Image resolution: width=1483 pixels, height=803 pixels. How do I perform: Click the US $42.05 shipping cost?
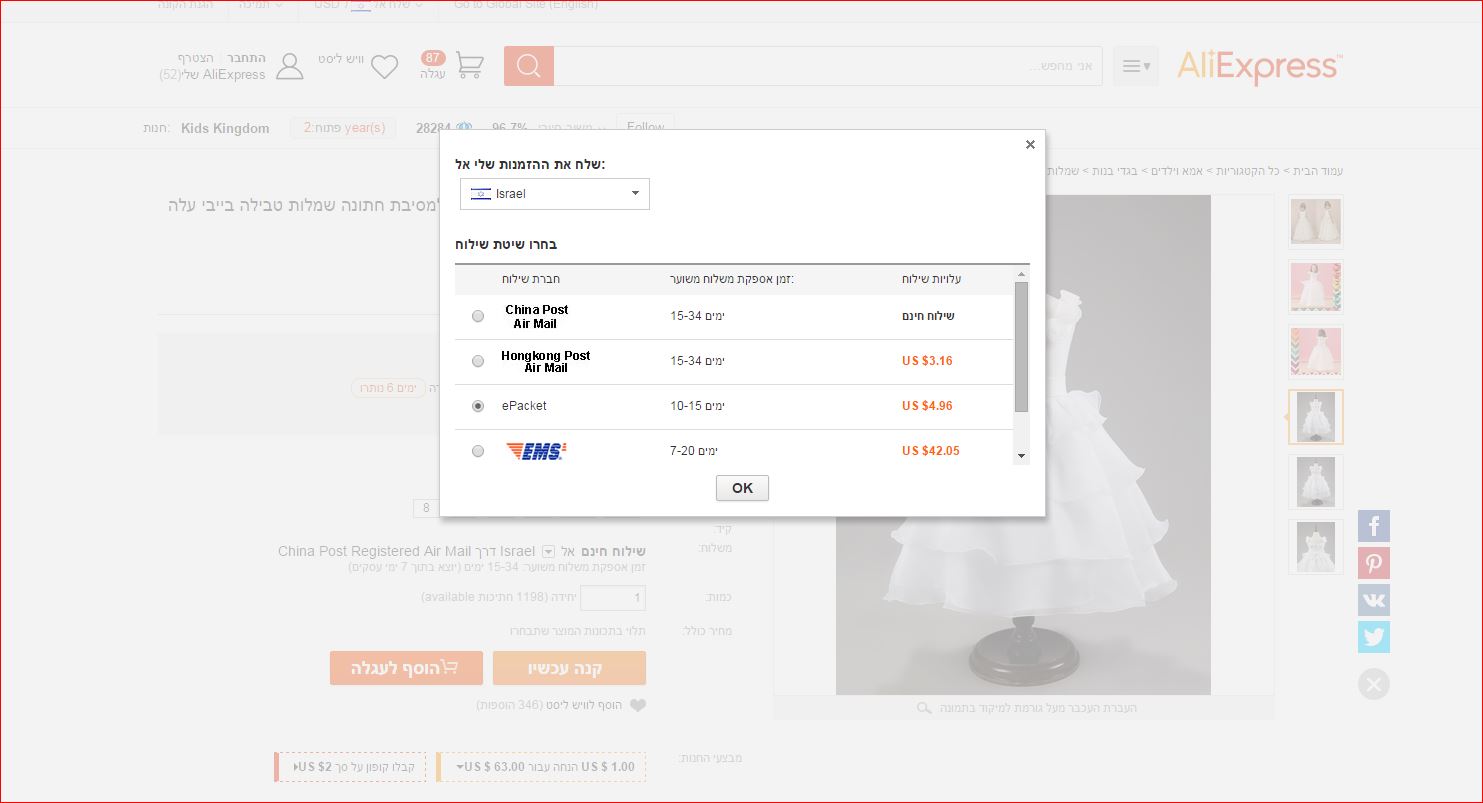pos(930,451)
